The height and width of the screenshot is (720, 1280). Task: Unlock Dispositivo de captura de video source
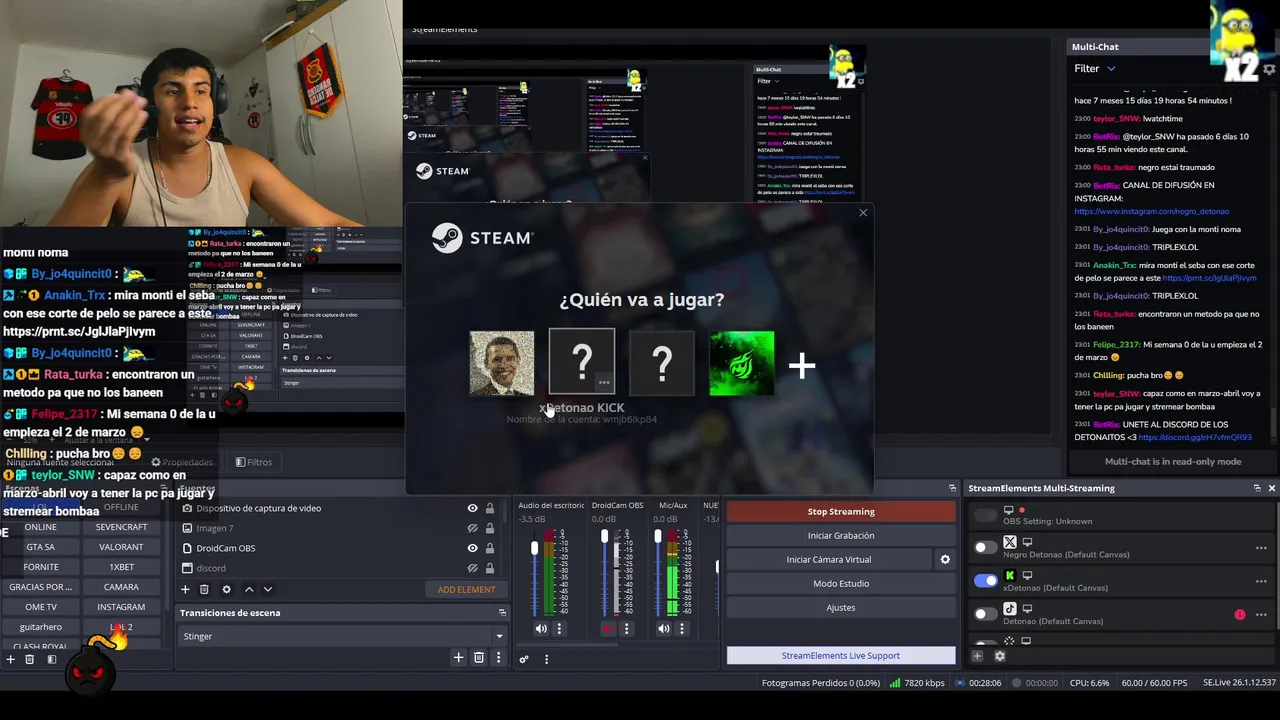[x=490, y=508]
